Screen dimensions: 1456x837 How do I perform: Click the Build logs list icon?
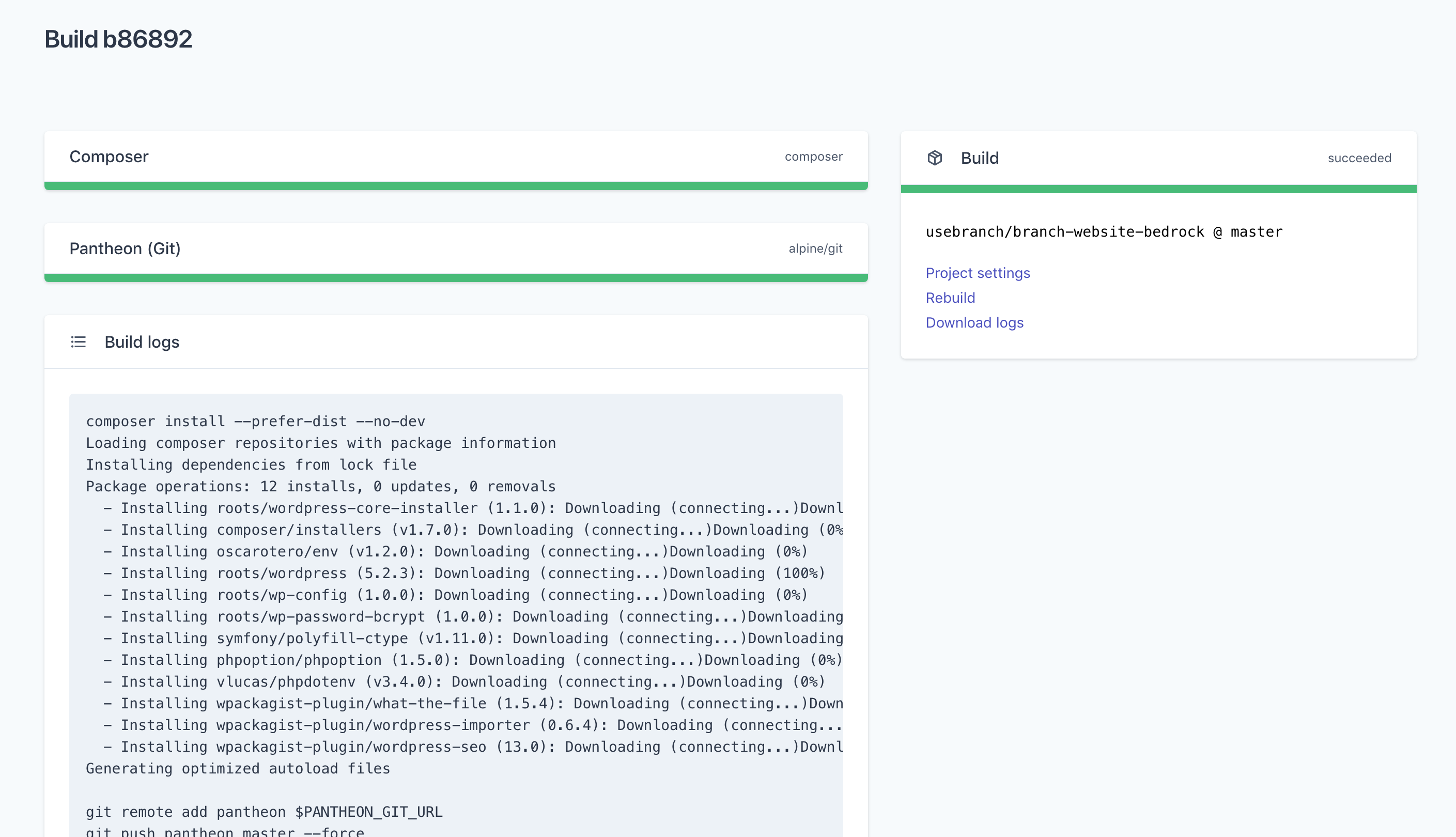pos(79,342)
